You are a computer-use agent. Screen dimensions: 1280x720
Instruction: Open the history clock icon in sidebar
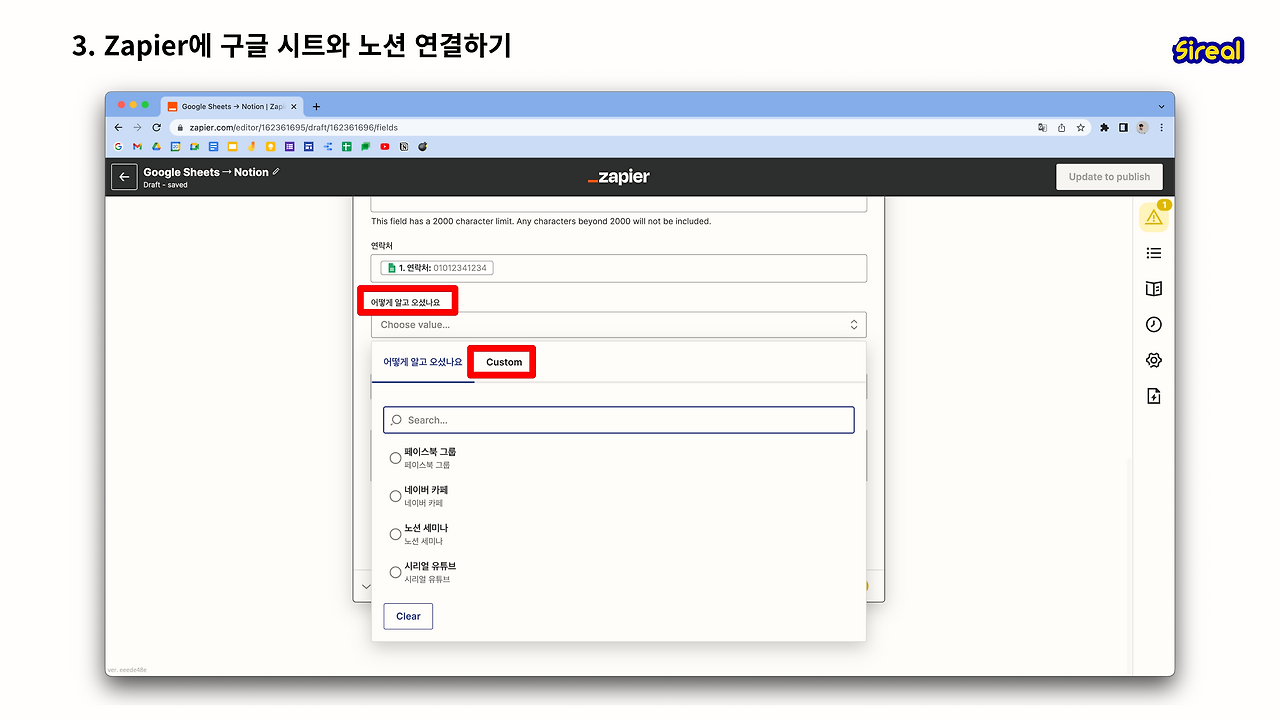pyautogui.click(x=1154, y=325)
